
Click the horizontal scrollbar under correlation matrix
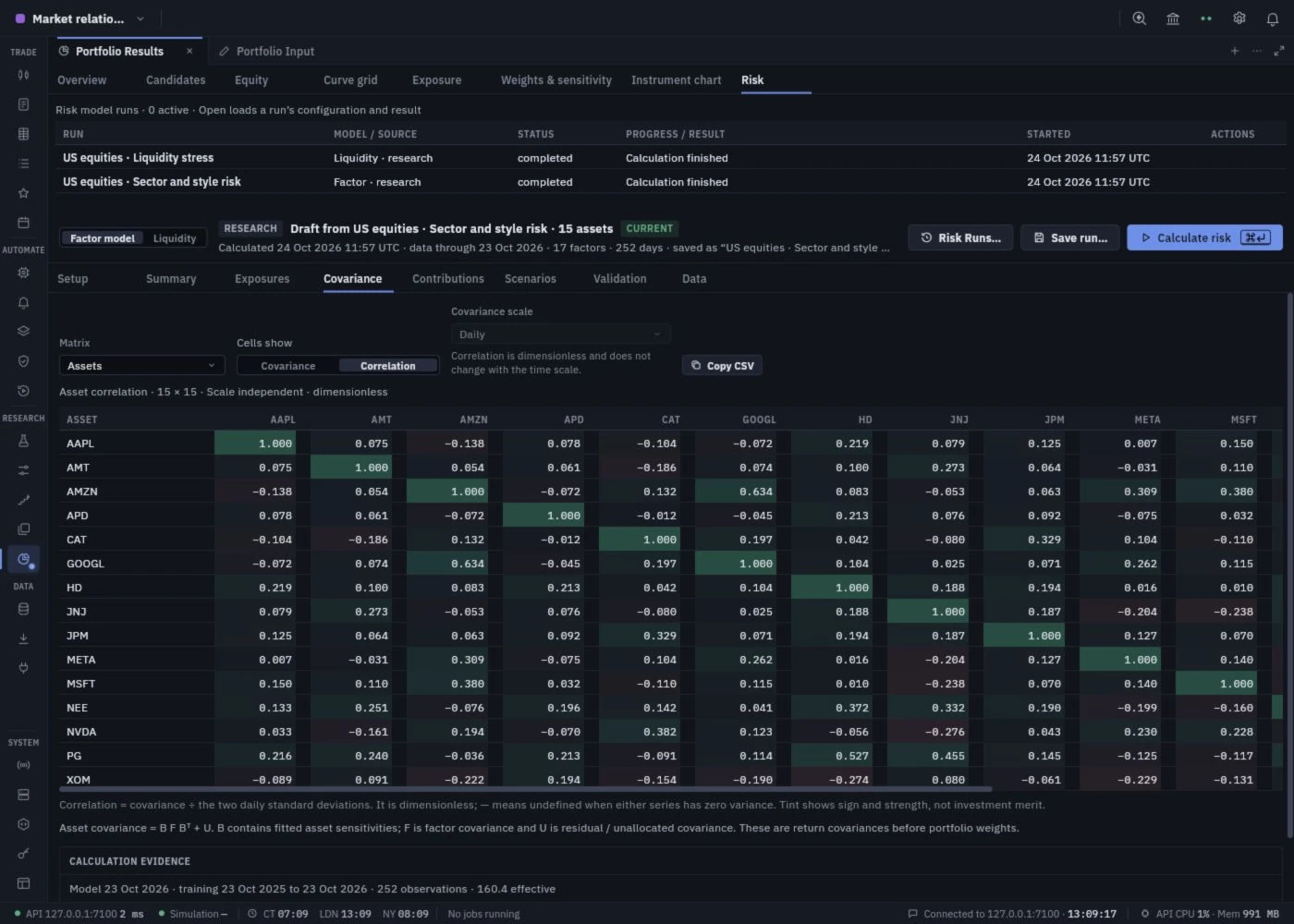point(525,789)
